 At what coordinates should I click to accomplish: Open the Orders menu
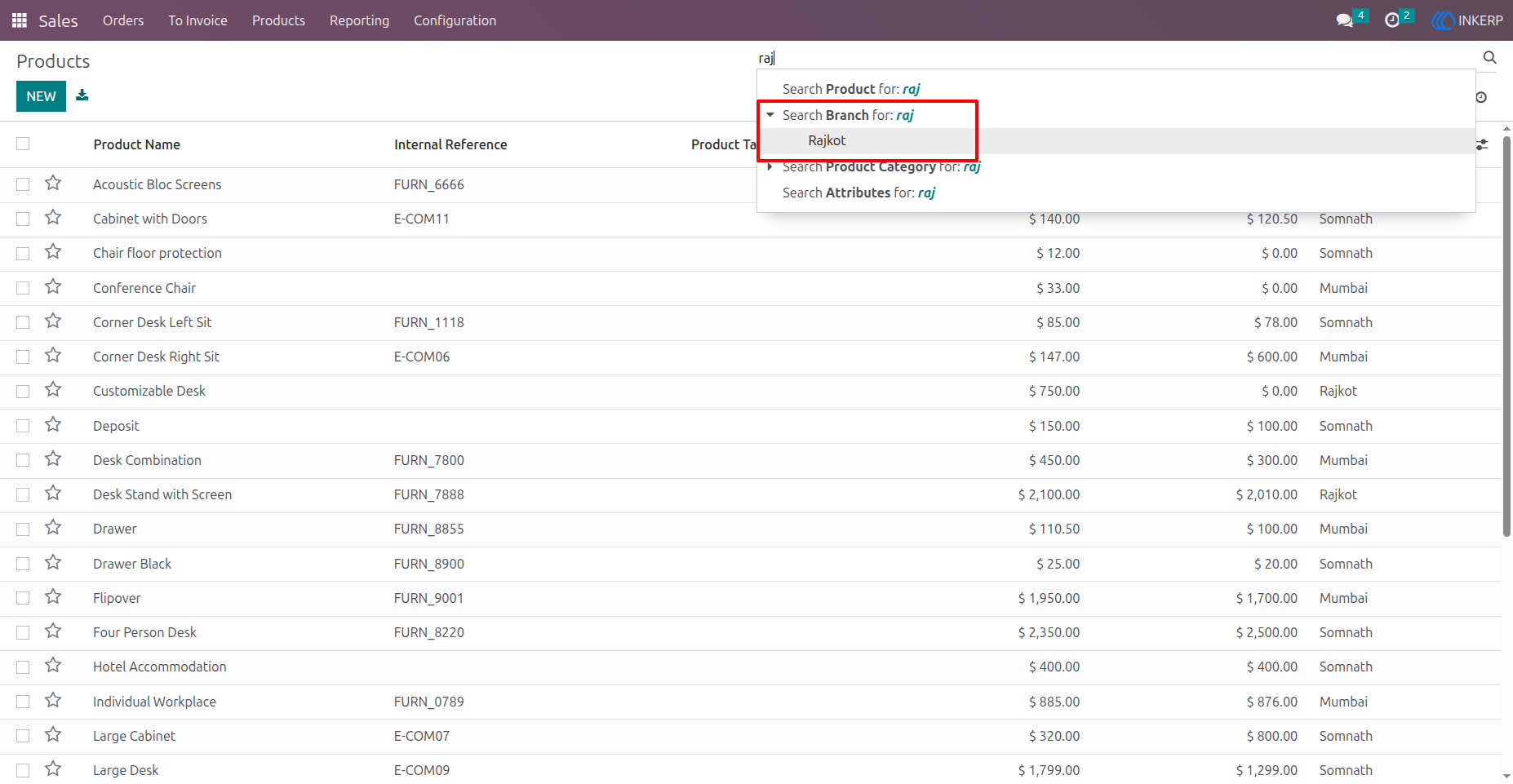click(123, 20)
